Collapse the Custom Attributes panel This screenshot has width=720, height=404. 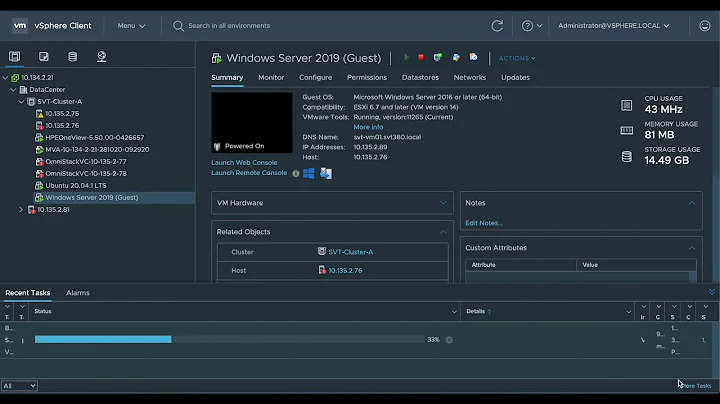692,248
